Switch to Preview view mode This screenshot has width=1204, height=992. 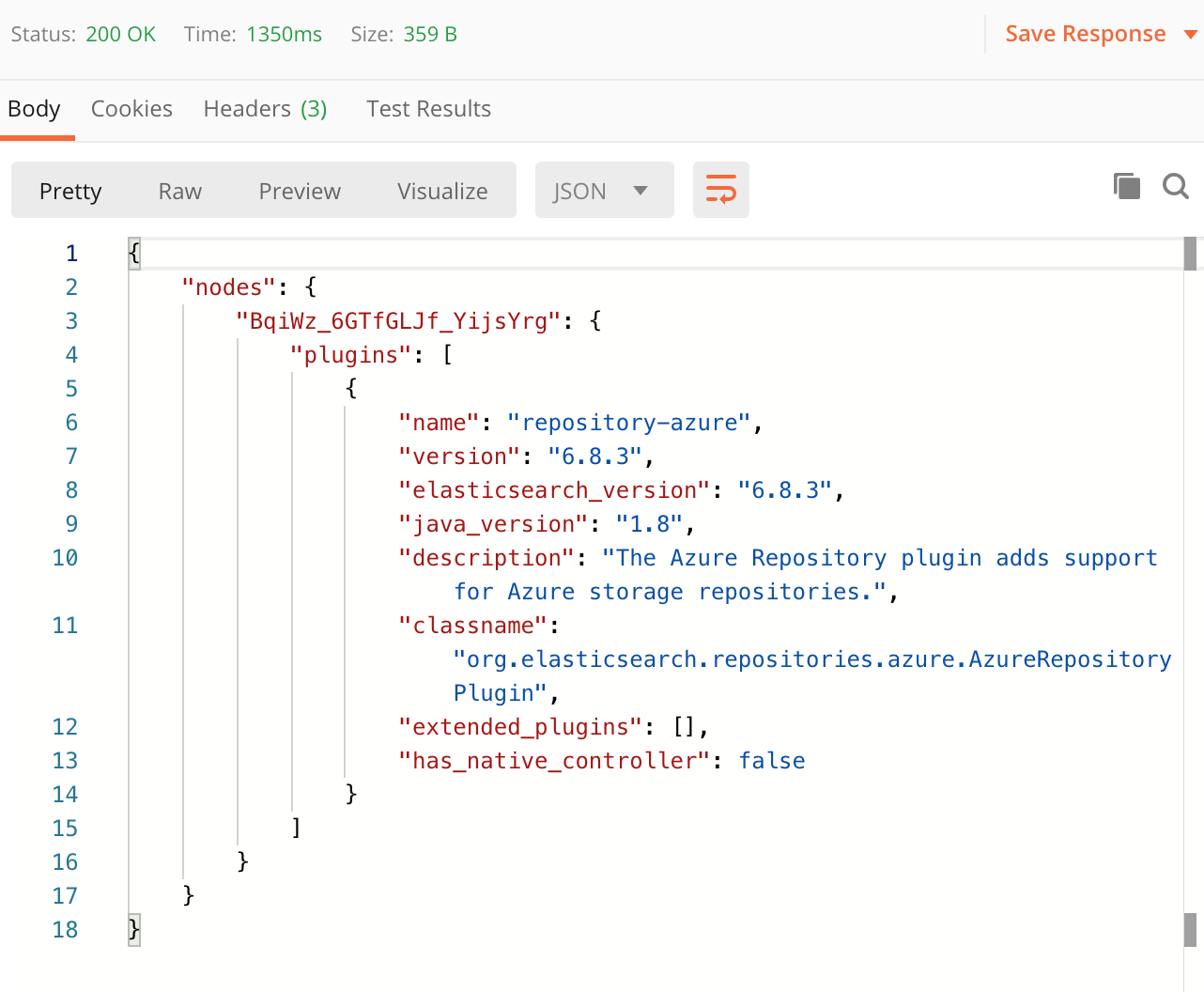click(300, 191)
